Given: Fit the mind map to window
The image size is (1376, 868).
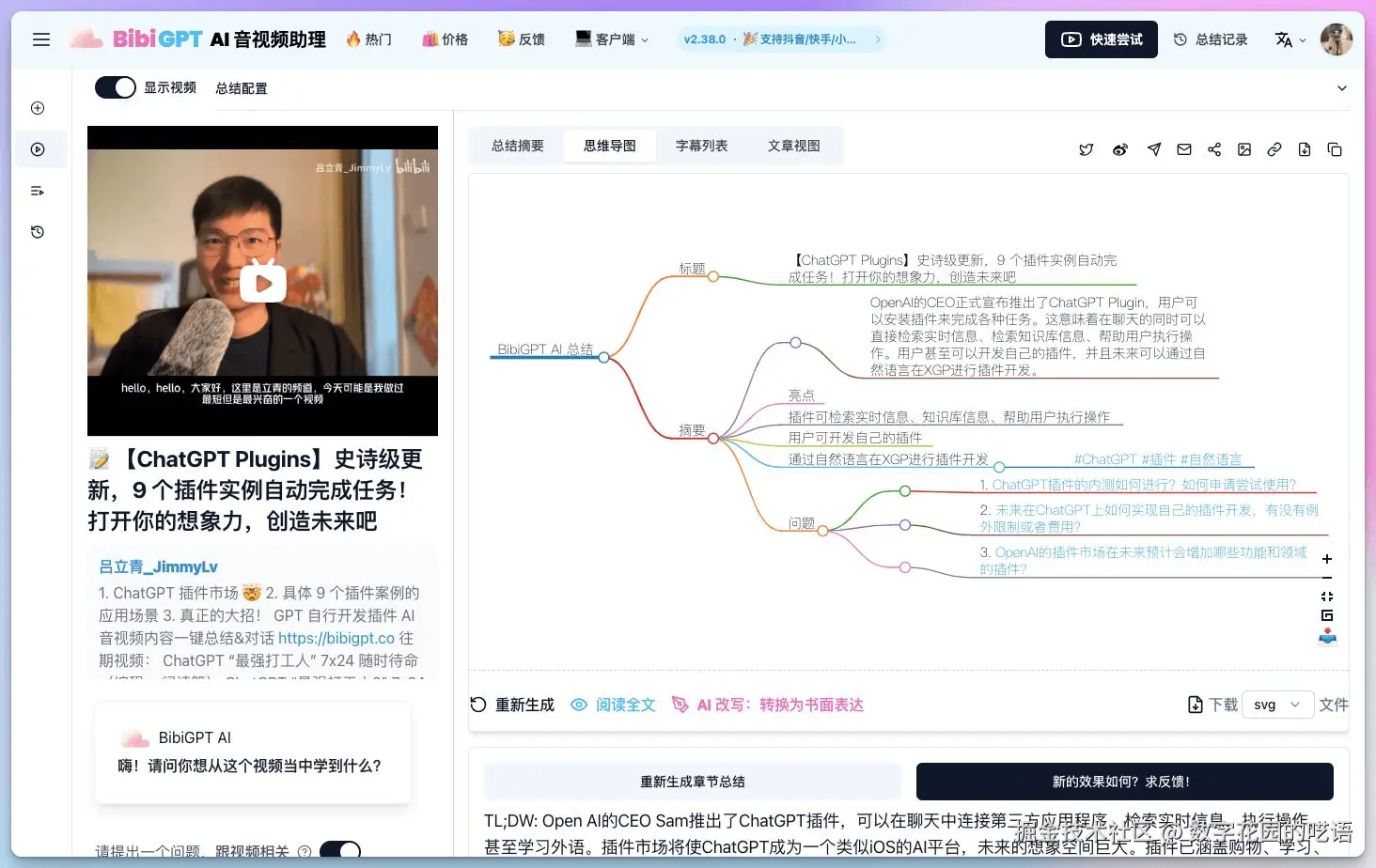Looking at the screenshot, I should pos(1327,597).
